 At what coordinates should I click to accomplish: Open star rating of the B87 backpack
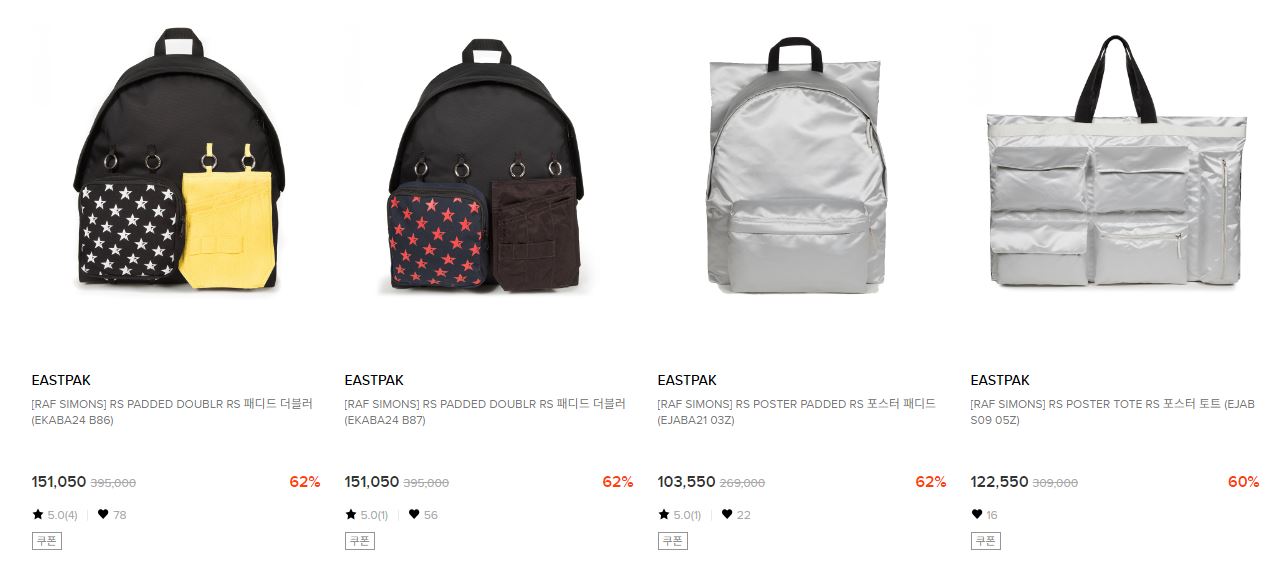click(368, 515)
